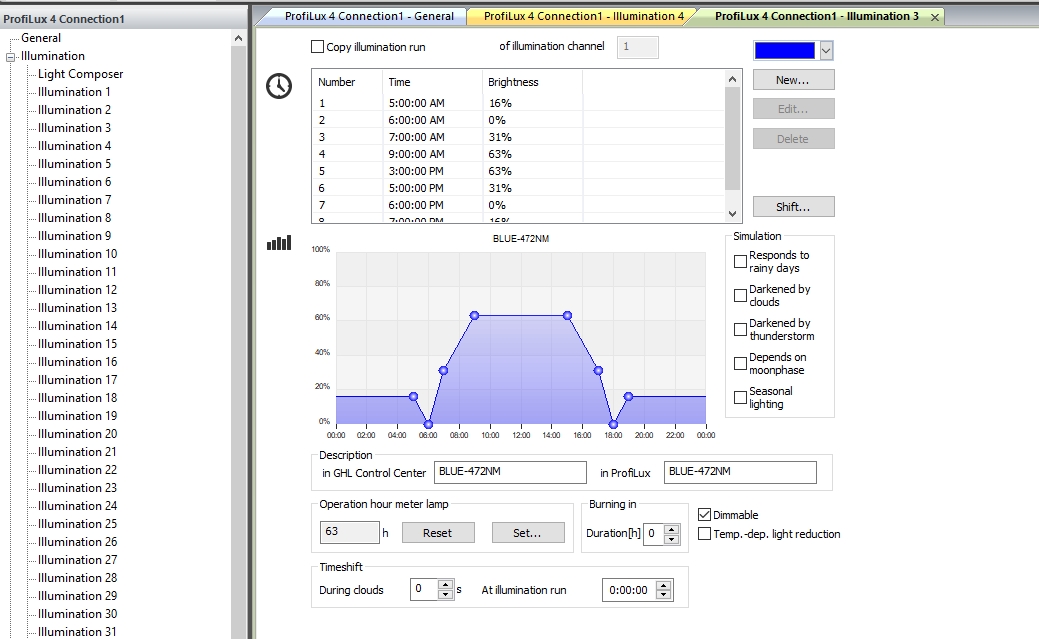Click the New... button

coord(793,80)
